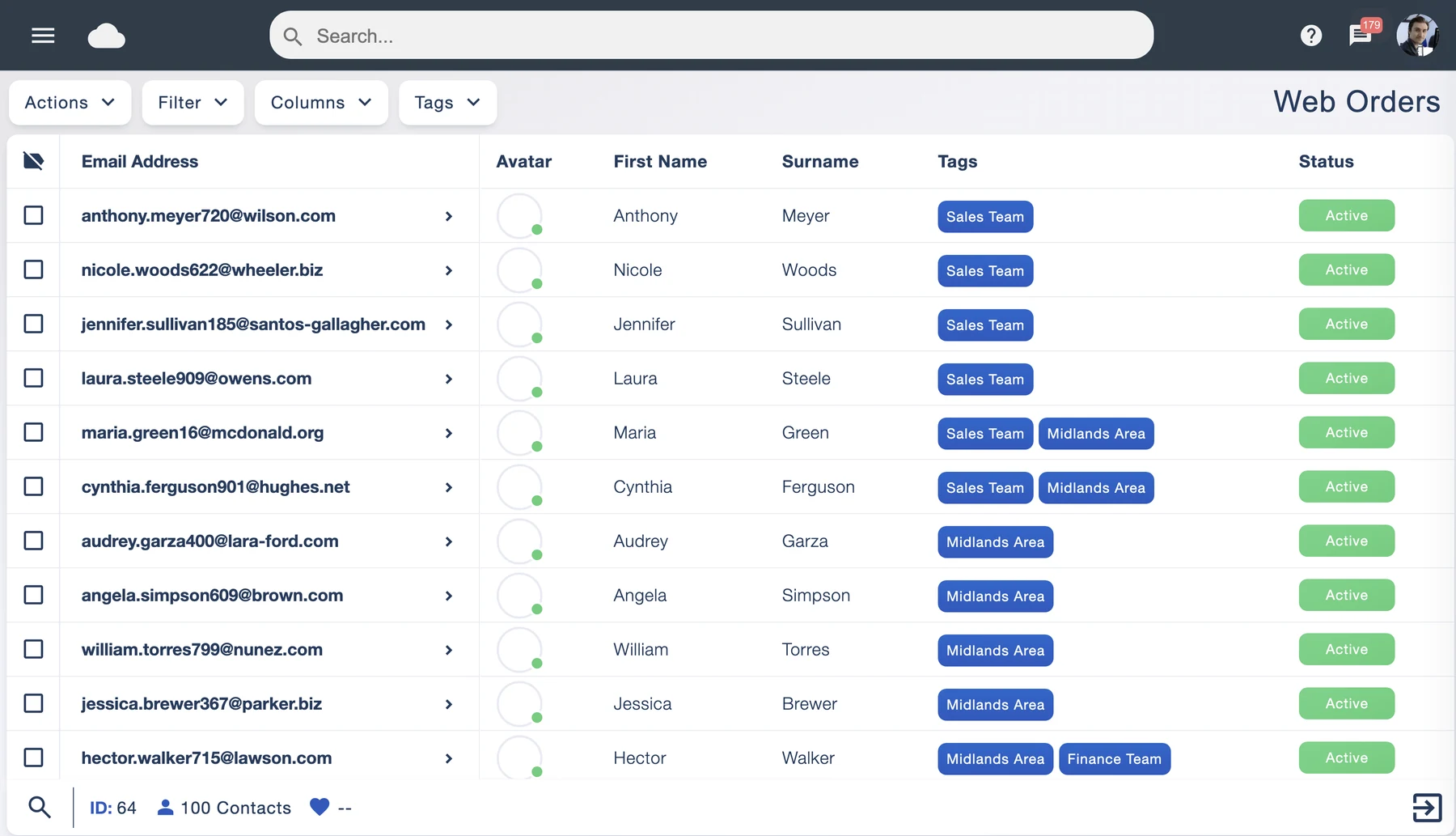The width and height of the screenshot is (1456, 836).
Task: Expand chevron for william.torres799@nunez.com row
Action: pos(449,650)
